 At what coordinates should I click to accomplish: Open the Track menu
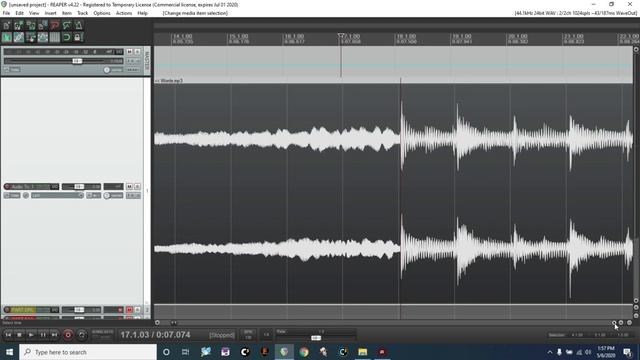click(x=82, y=13)
